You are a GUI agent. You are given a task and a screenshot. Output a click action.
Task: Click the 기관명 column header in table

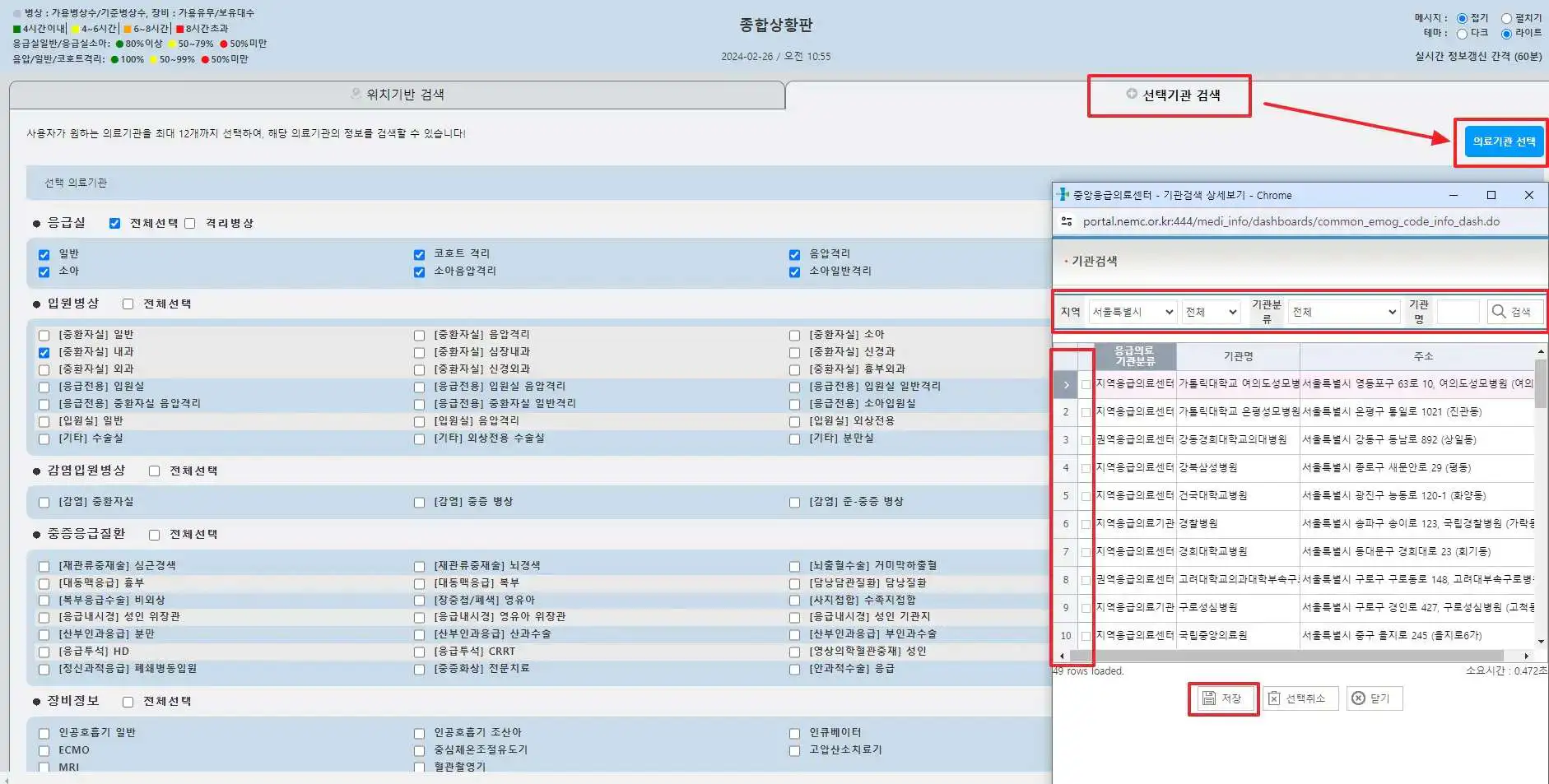point(1238,356)
